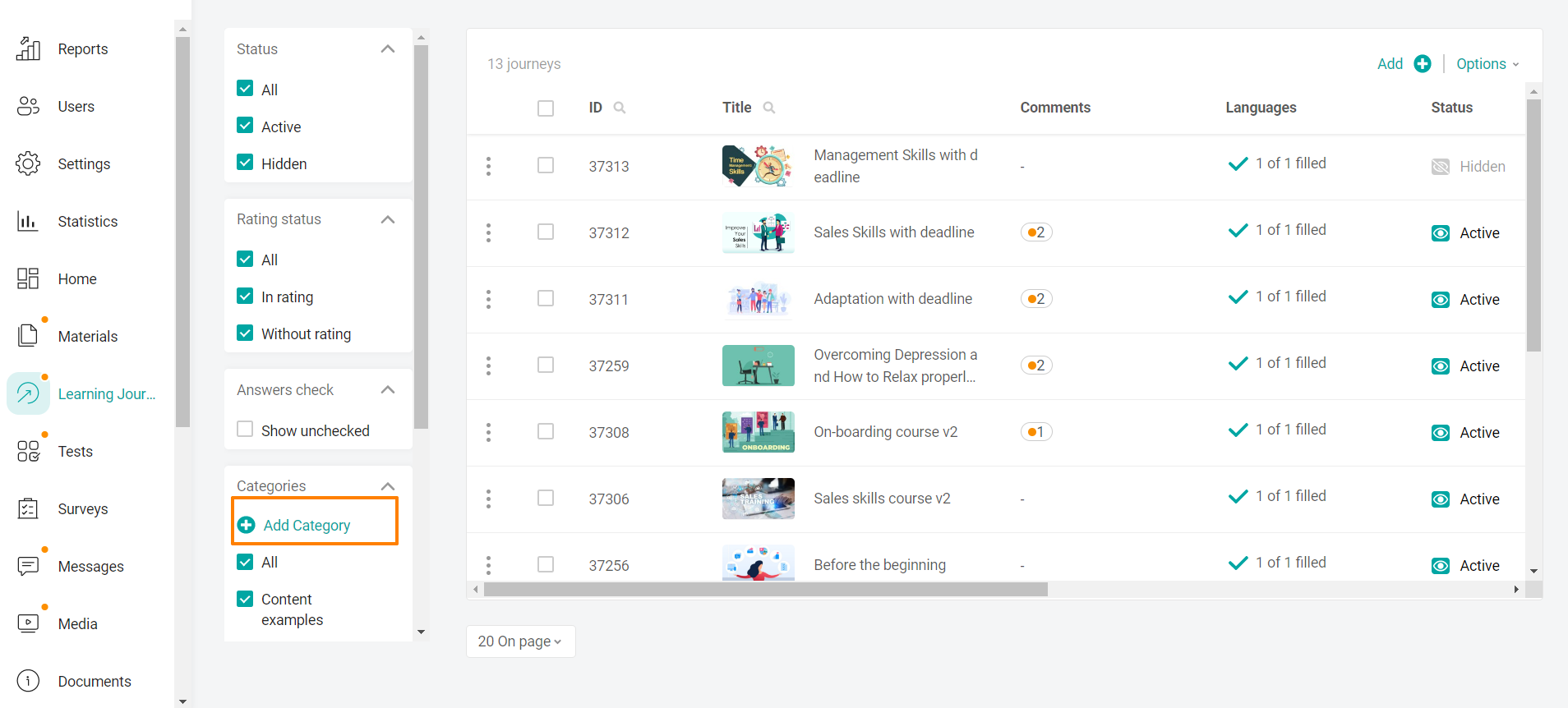
Task: Open three-dot menu for journey 37313
Action: 488,166
